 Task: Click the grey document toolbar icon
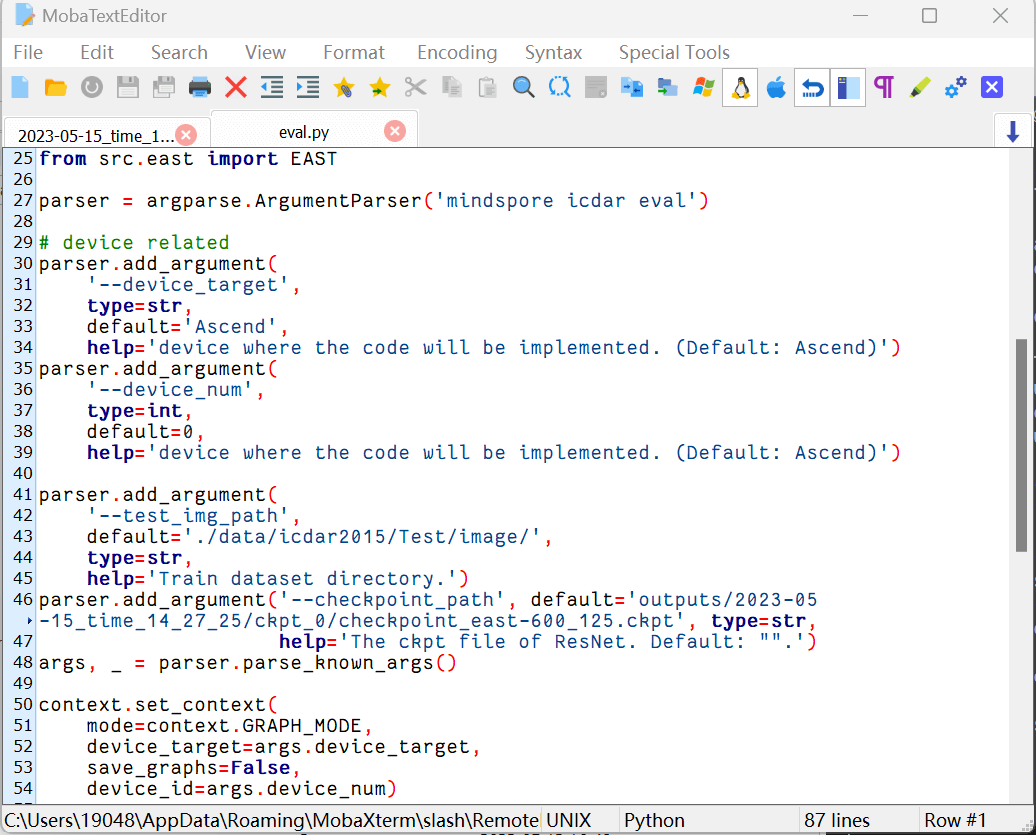tap(596, 87)
